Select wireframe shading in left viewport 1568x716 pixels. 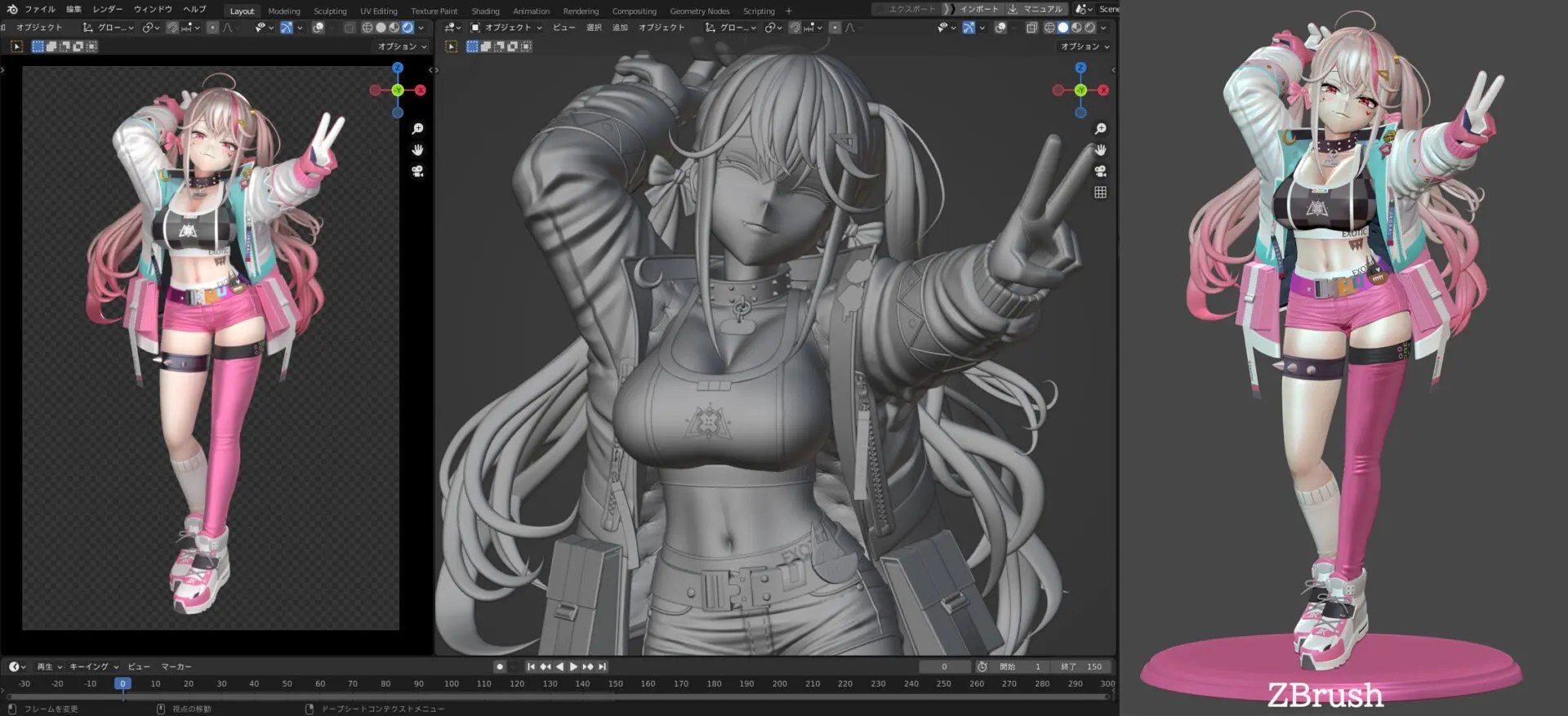(367, 28)
